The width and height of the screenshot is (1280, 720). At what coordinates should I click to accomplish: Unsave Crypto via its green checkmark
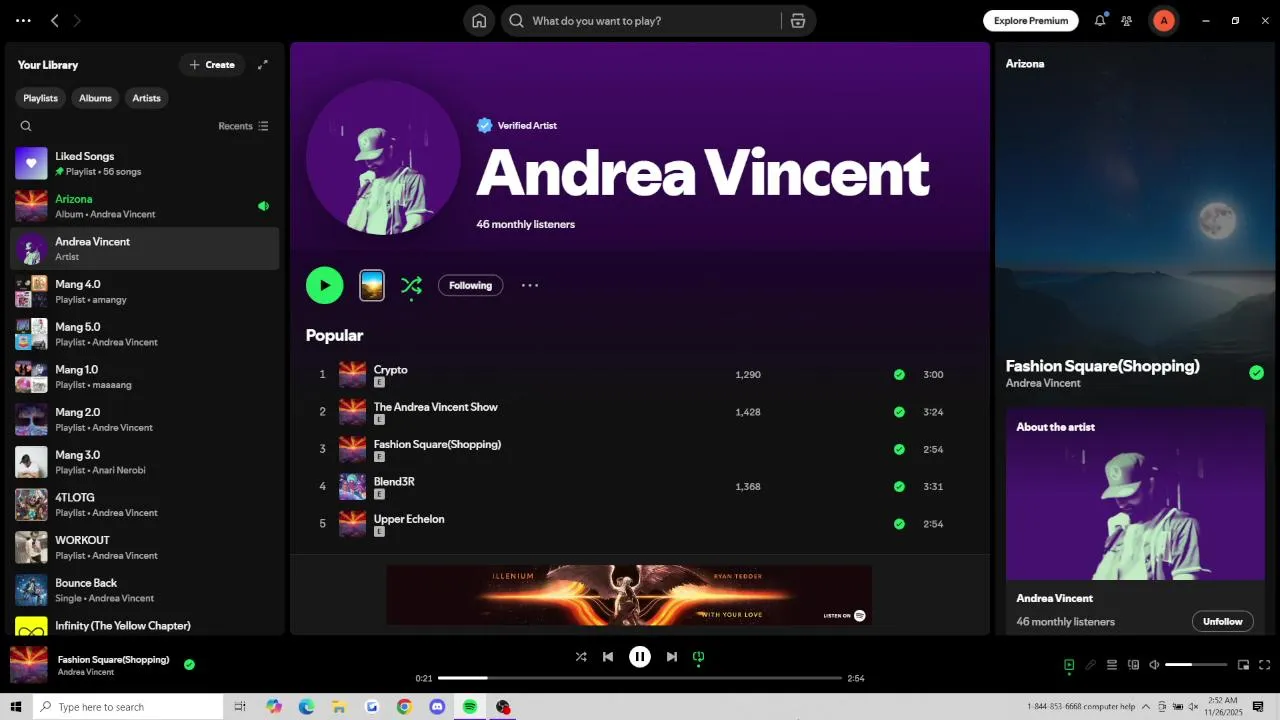[899, 375]
